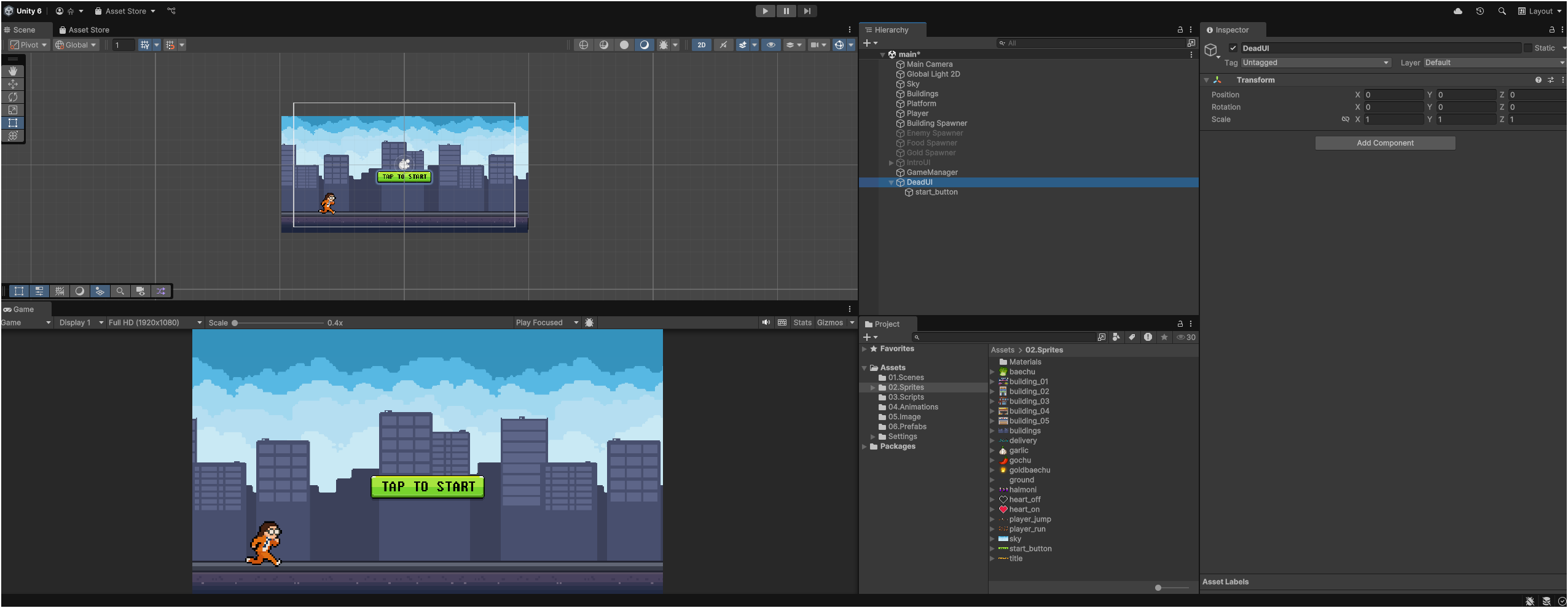Click Position X input field
The width and height of the screenshot is (1568, 608).
(x=1394, y=95)
